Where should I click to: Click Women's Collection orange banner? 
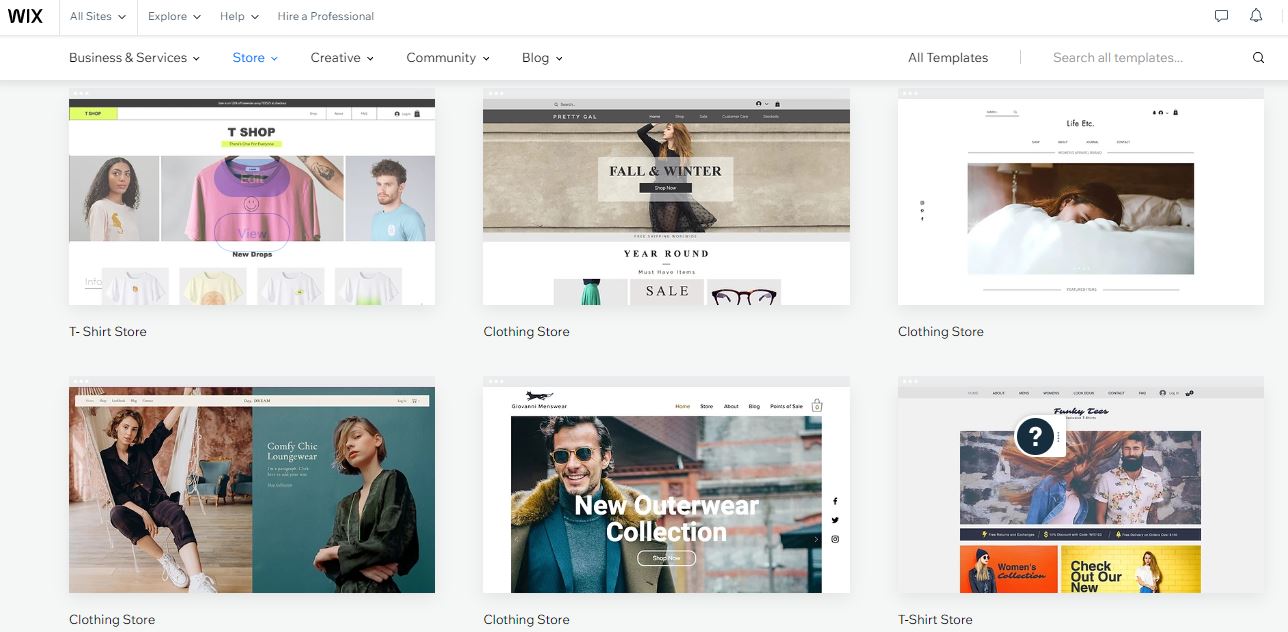pos(1009,569)
